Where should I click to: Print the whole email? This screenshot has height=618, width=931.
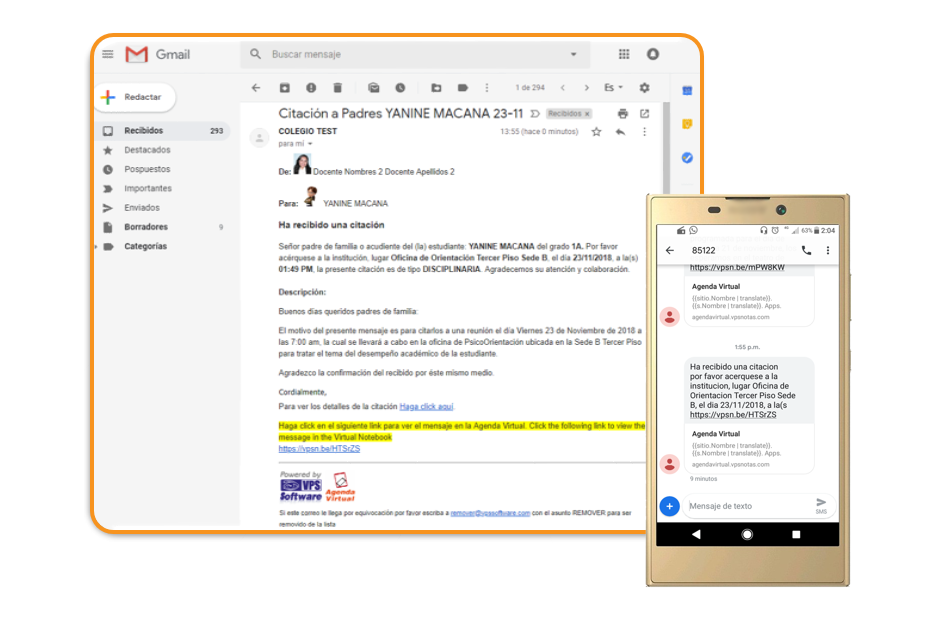(622, 113)
